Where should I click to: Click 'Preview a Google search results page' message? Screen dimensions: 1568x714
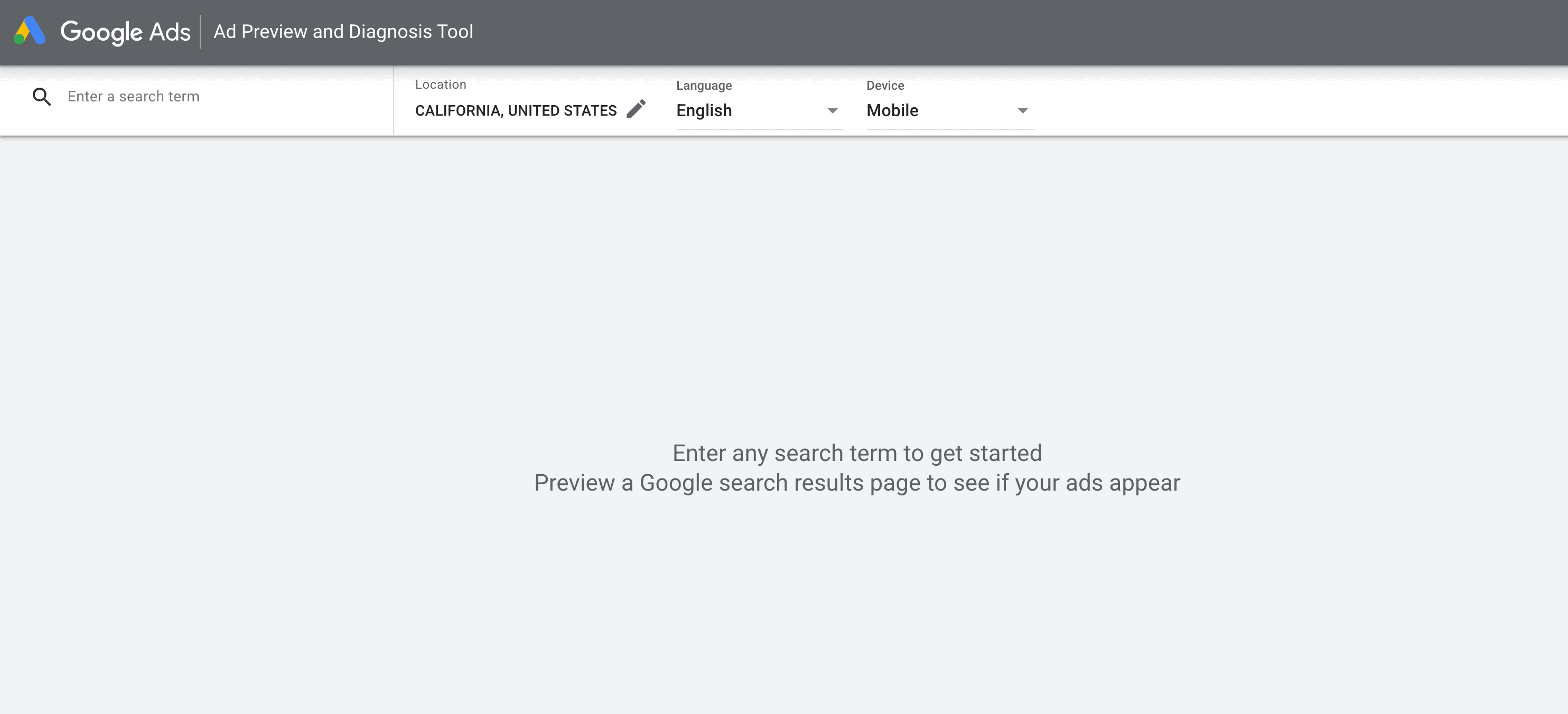pyautogui.click(x=856, y=483)
